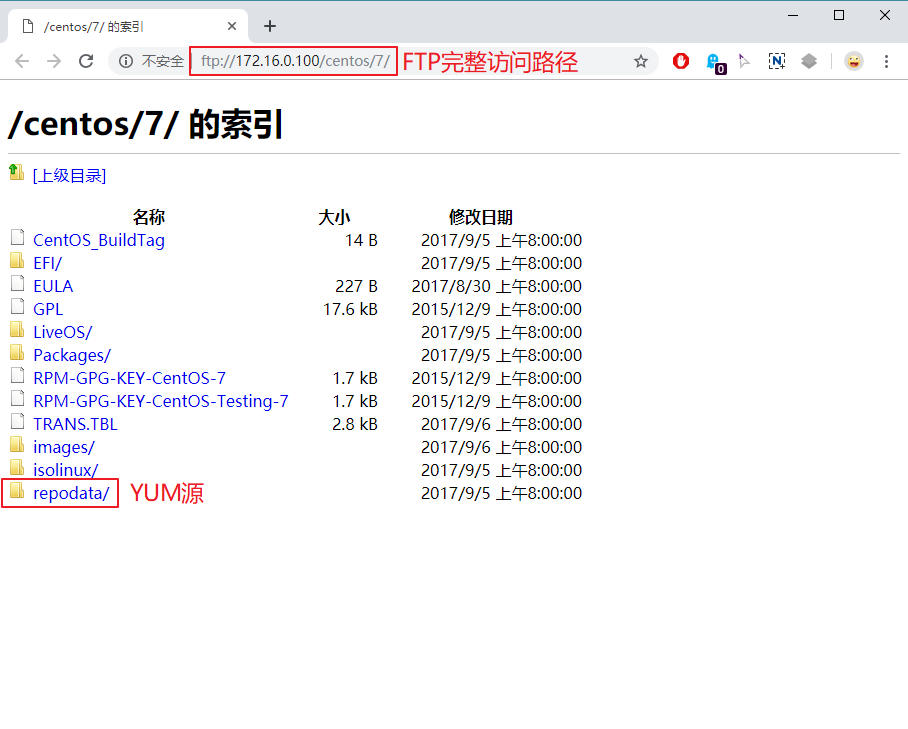The width and height of the screenshot is (908, 729).
Task: Sort by the 大小 column header
Action: pyautogui.click(x=334, y=217)
